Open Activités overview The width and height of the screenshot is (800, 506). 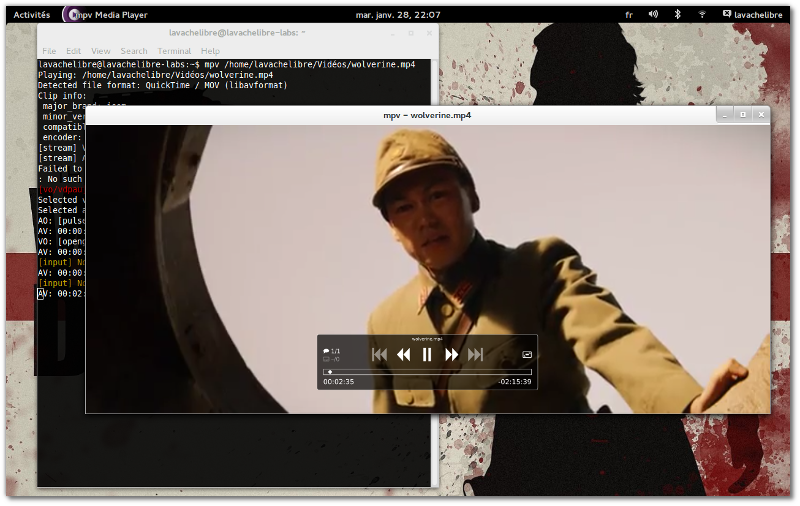tap(31, 15)
